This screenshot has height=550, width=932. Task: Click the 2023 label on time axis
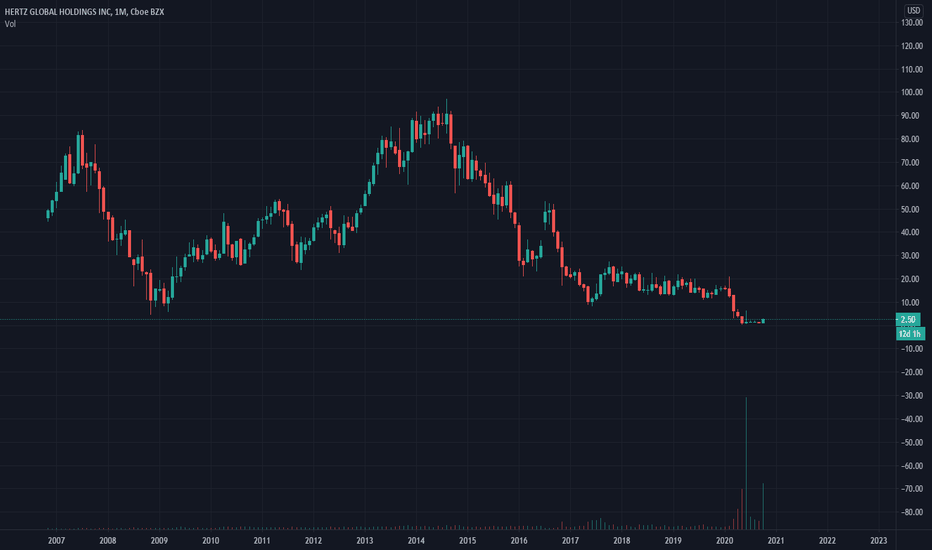pyautogui.click(x=879, y=540)
